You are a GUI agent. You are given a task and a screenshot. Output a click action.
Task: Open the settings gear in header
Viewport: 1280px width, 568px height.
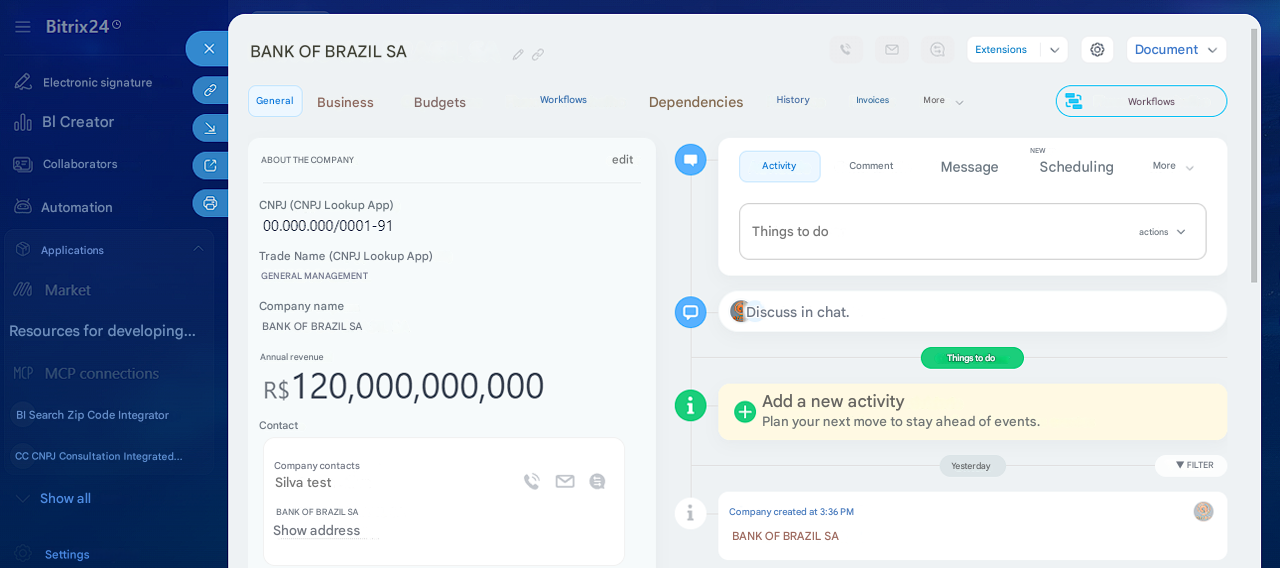point(1097,50)
